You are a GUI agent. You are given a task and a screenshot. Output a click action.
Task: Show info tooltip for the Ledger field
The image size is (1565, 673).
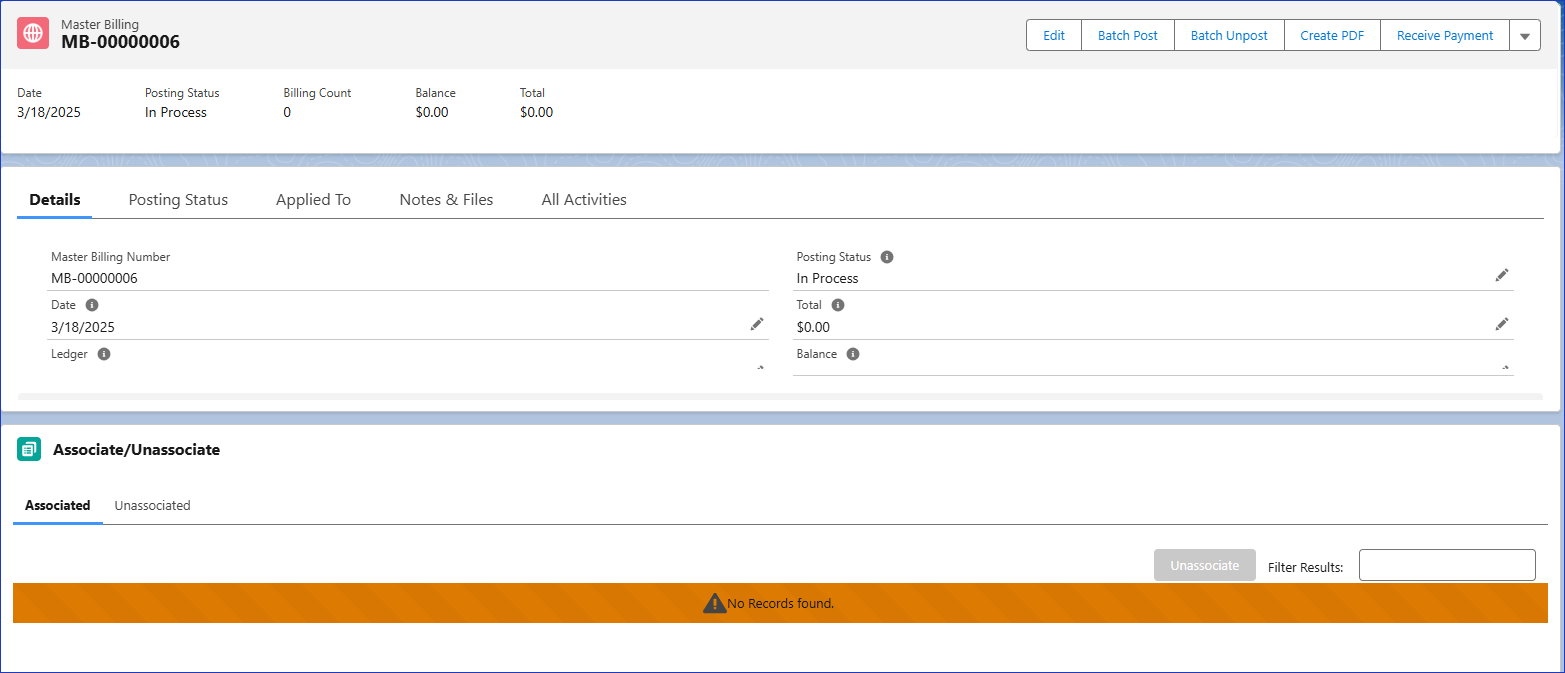click(104, 354)
